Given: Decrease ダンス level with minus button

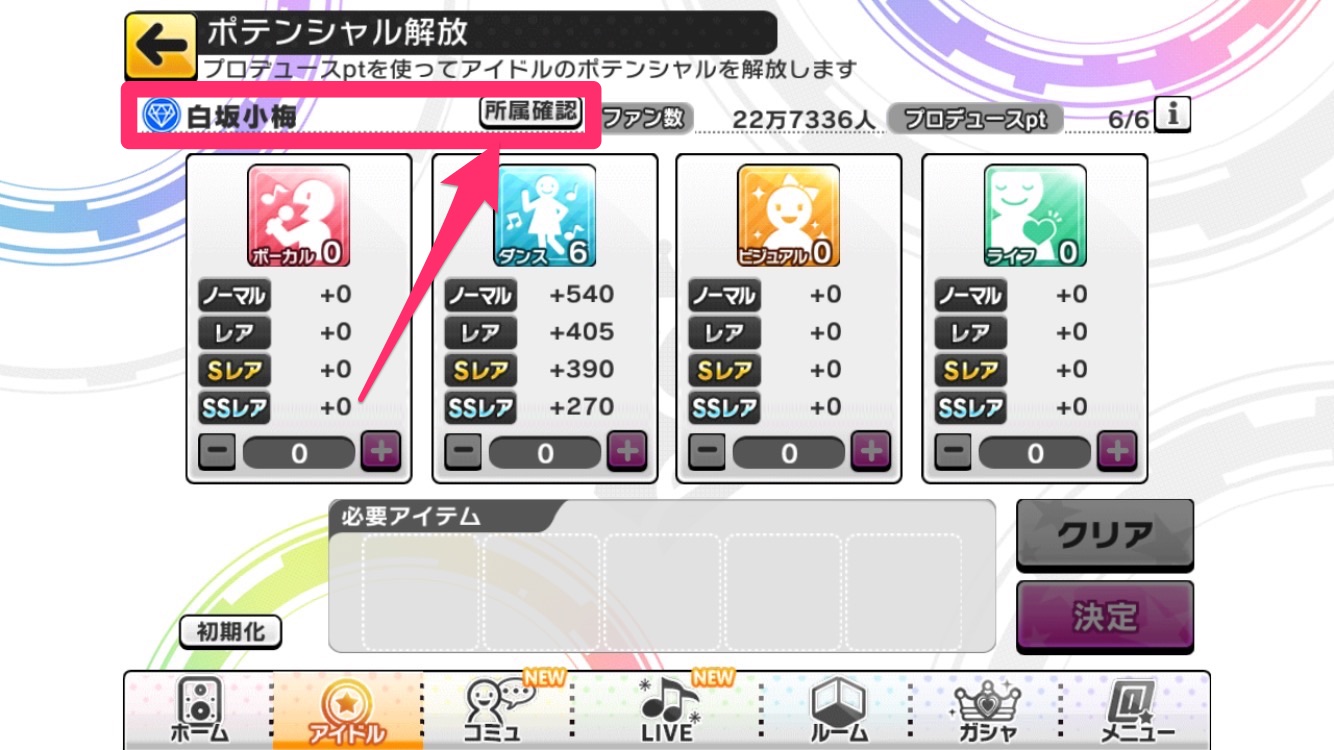Looking at the screenshot, I should tap(463, 453).
